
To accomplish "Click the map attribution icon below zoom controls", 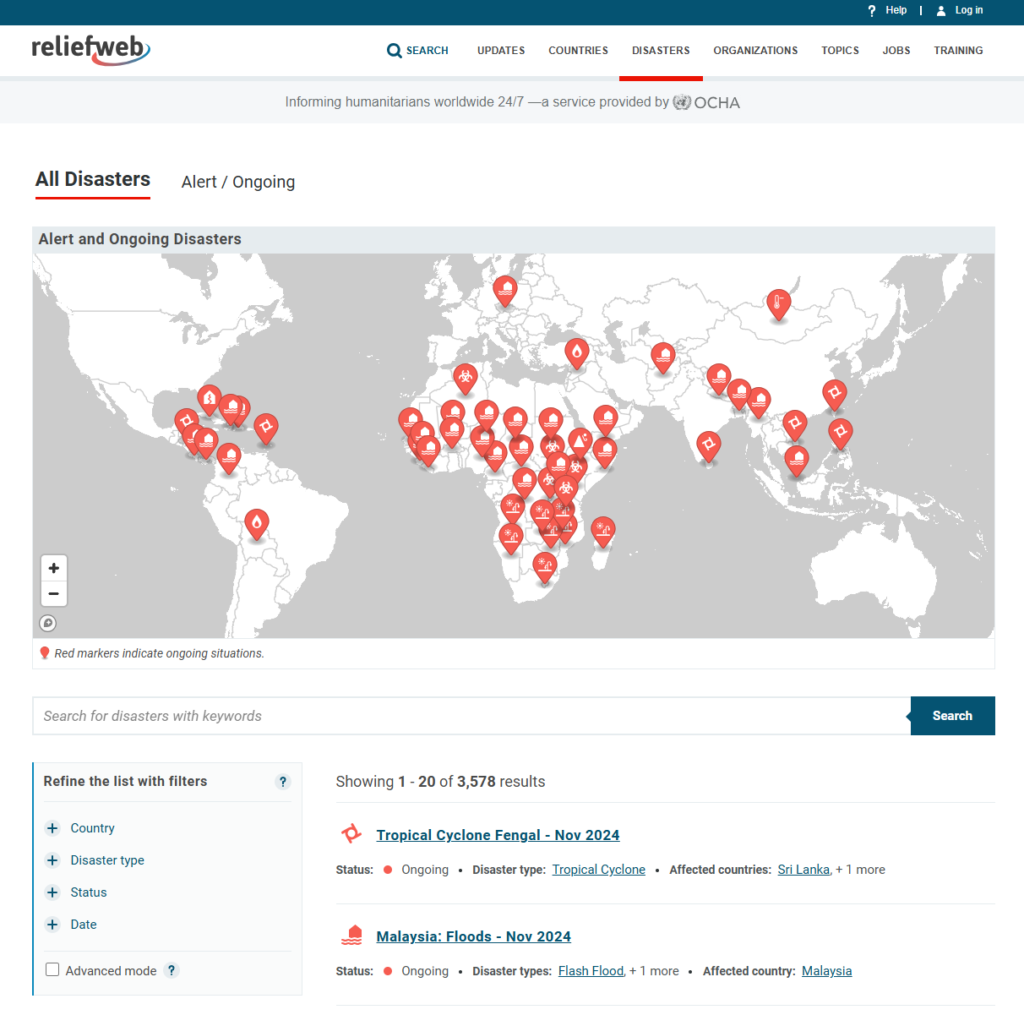I will point(48,623).
